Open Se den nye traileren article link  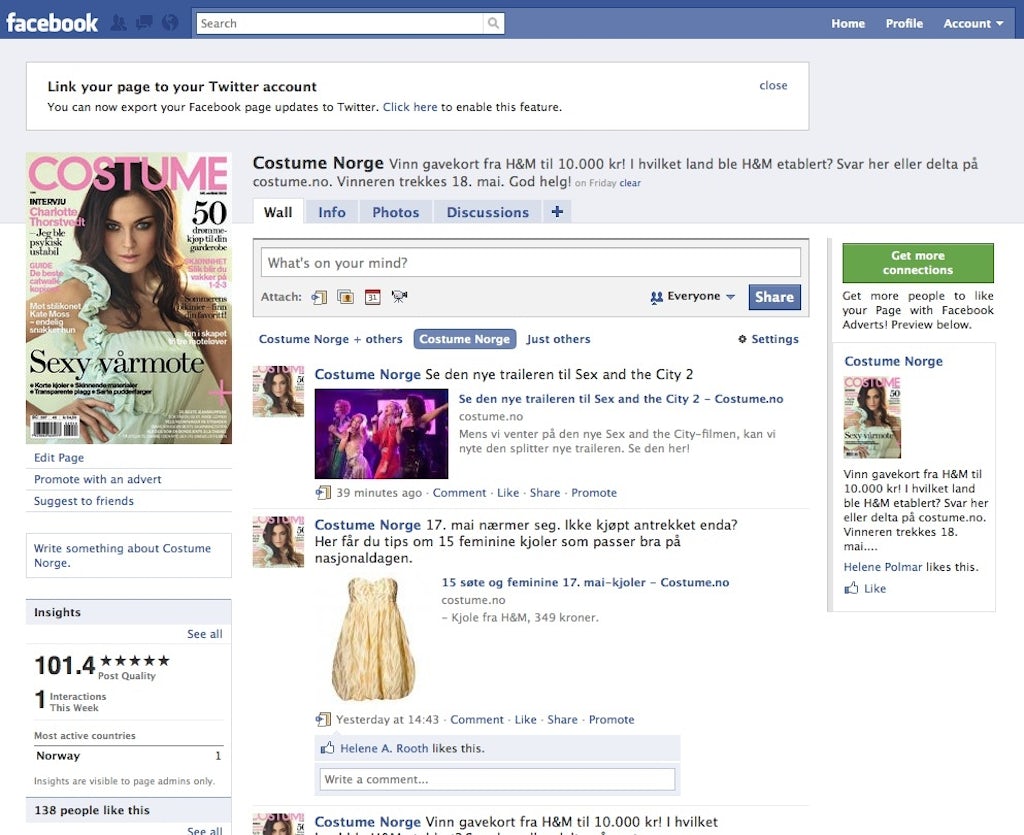pyautogui.click(x=620, y=399)
